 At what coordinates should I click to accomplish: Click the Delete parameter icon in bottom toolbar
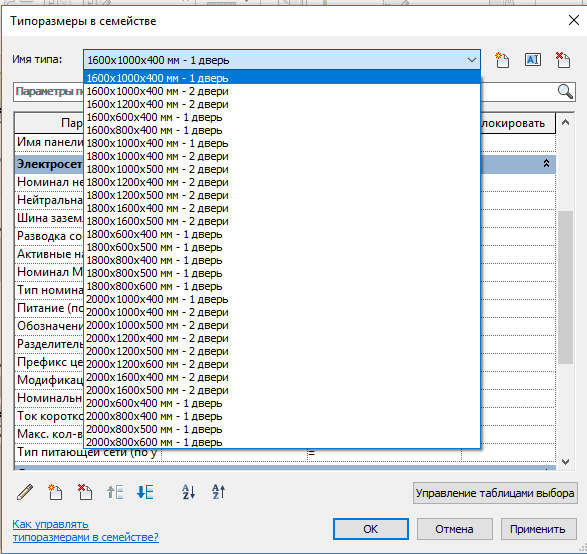click(x=85, y=492)
